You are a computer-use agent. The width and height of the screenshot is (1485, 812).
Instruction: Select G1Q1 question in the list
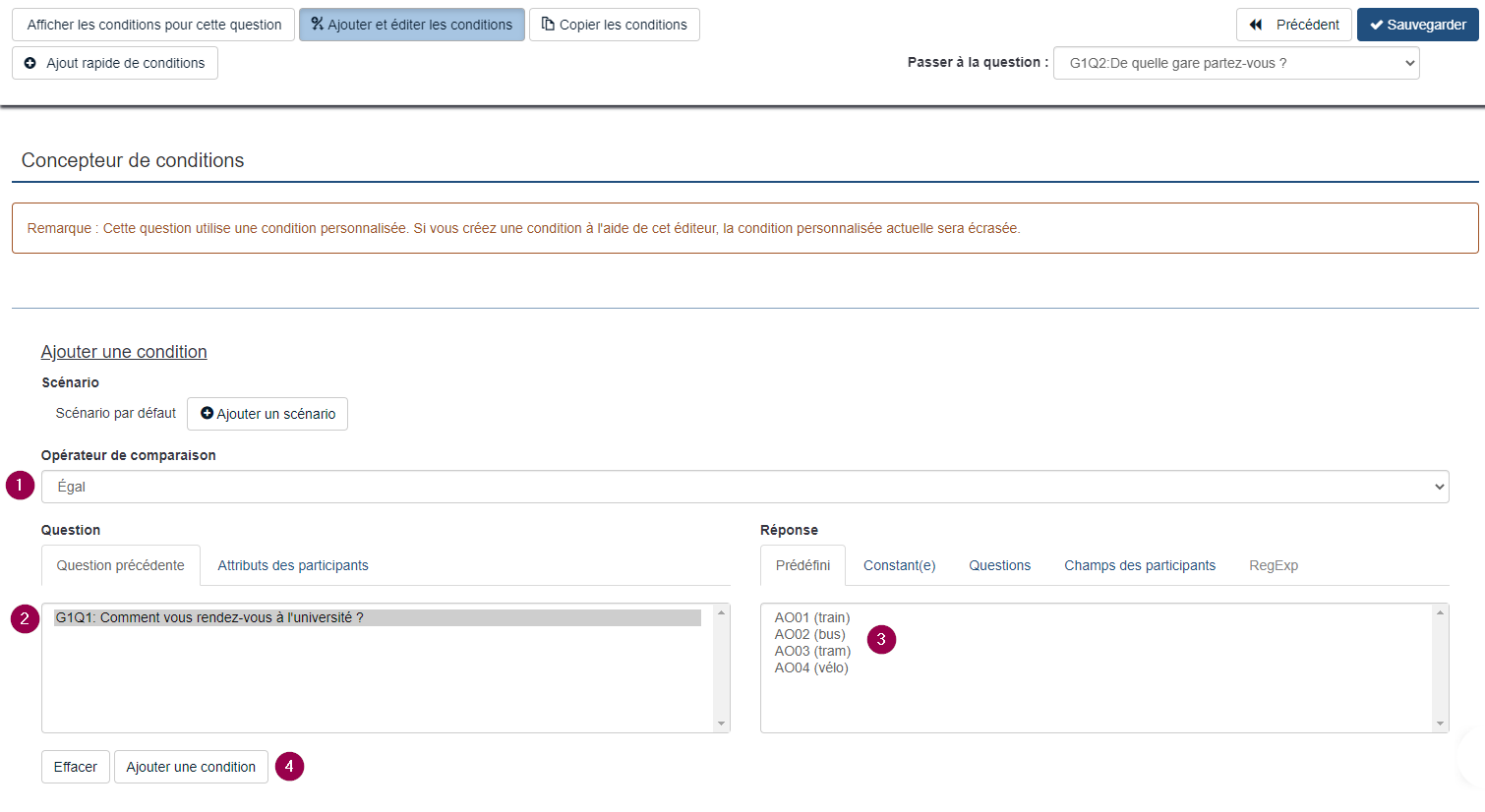tap(209, 617)
